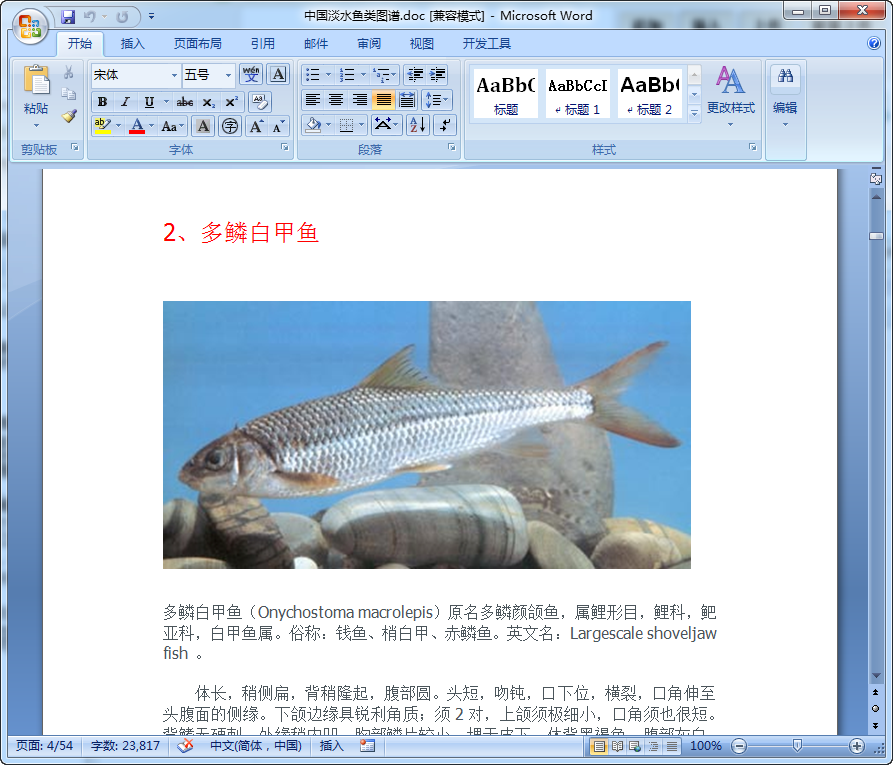The width and height of the screenshot is (893, 765).
Task: Select the Format Painter icon
Action: pos(69,117)
